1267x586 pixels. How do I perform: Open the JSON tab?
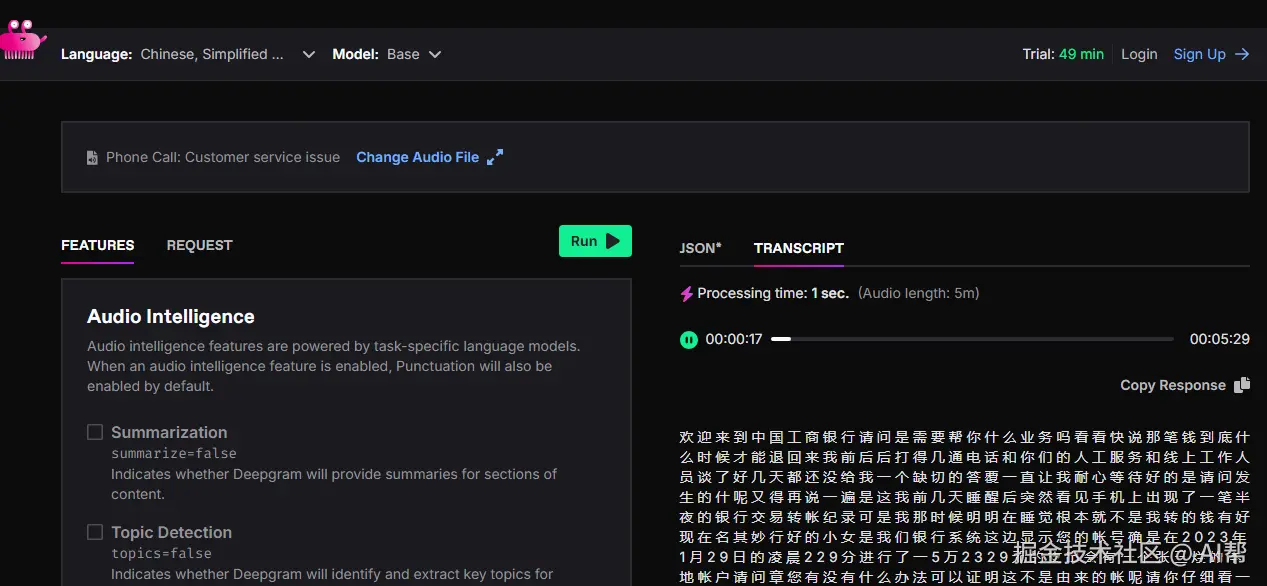[x=700, y=248]
